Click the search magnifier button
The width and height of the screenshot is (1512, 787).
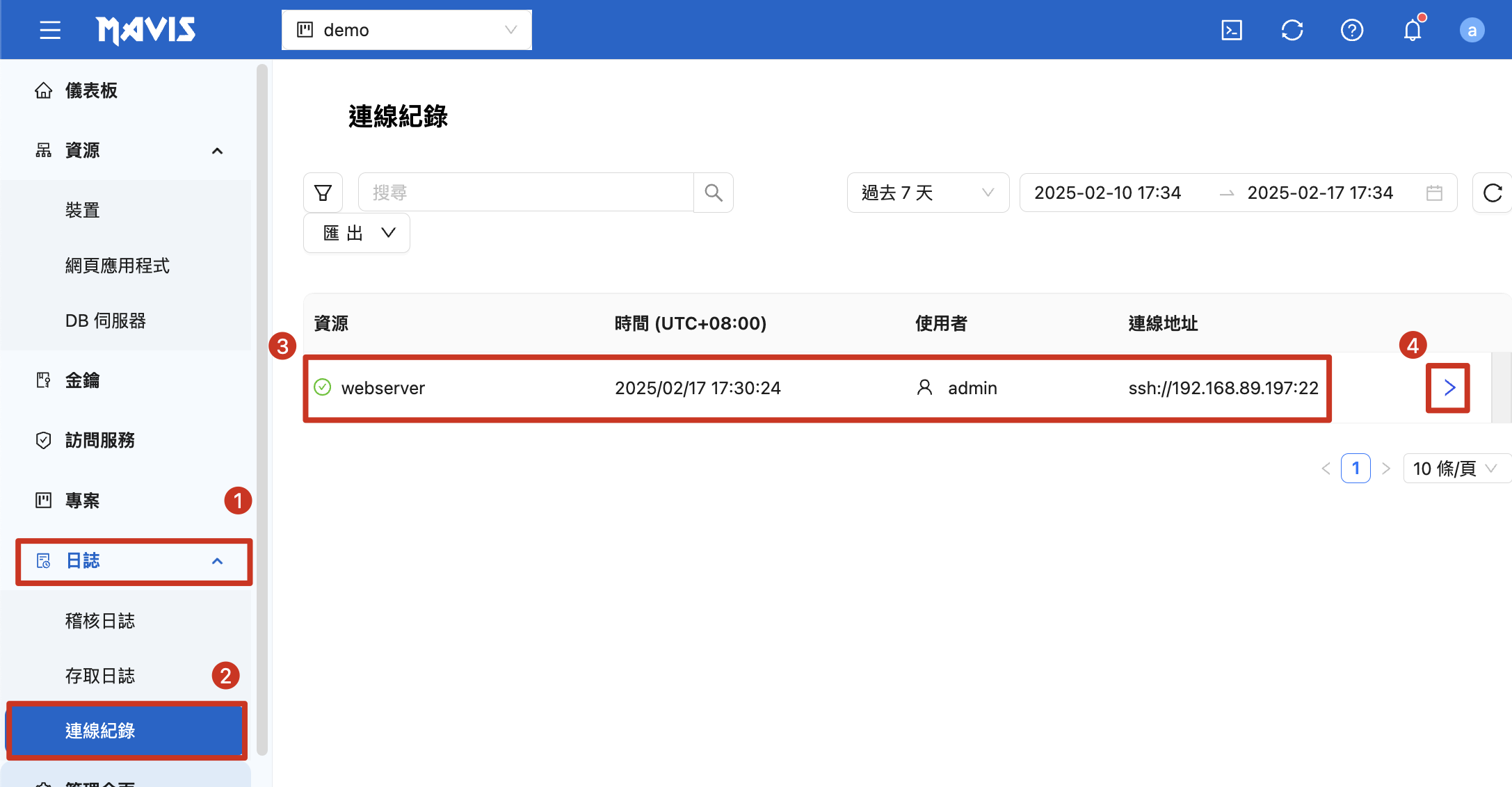click(x=714, y=193)
